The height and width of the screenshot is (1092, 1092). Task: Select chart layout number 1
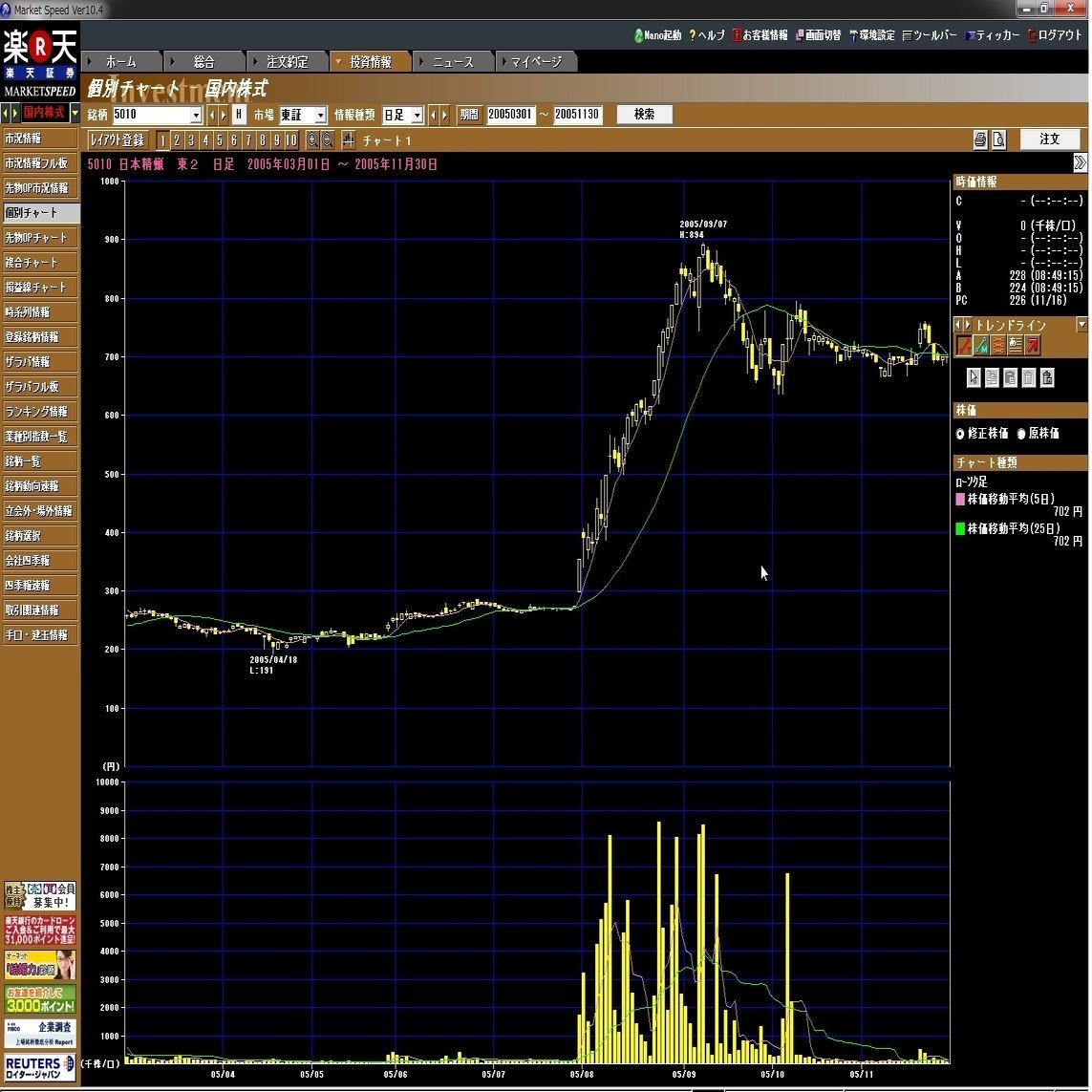pyautogui.click(x=162, y=140)
